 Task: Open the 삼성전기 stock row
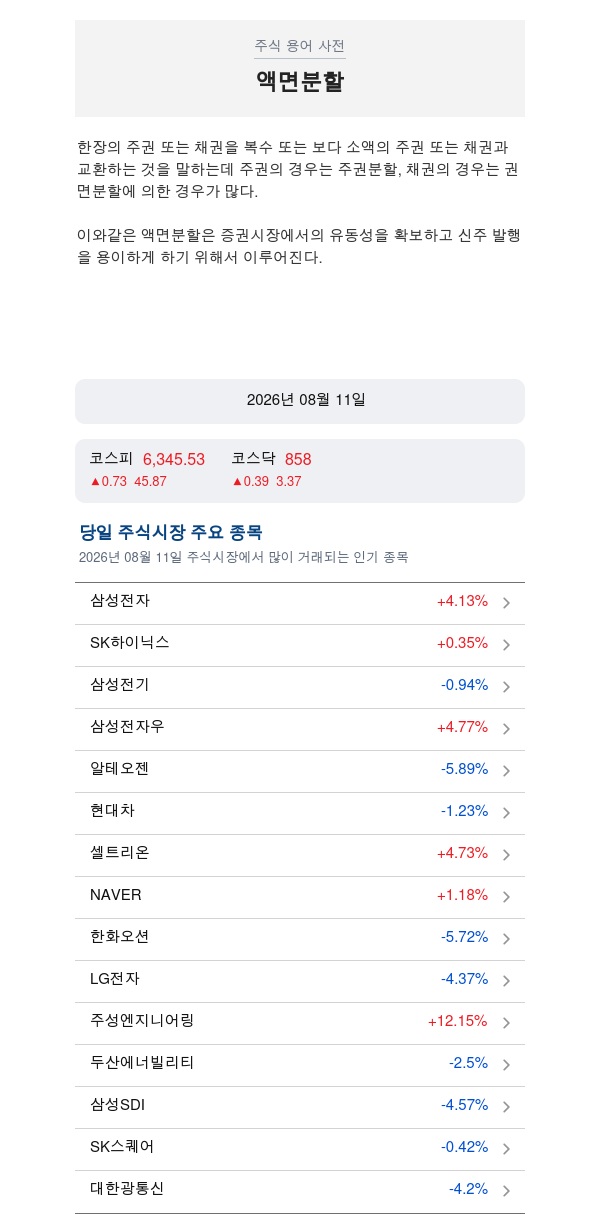[300, 687]
